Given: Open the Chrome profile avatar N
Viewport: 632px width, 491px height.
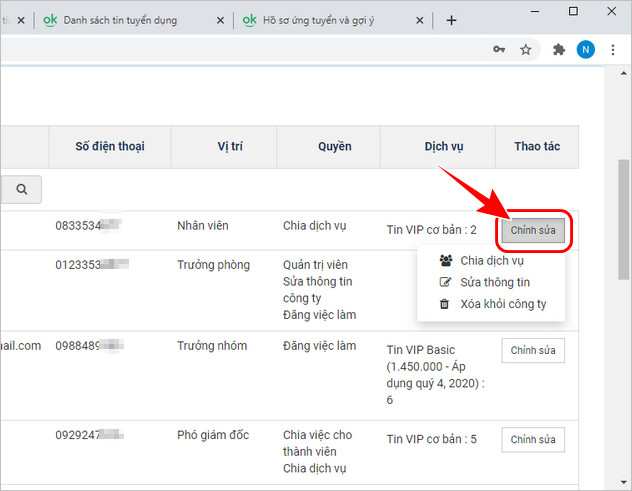Looking at the screenshot, I should [x=586, y=50].
